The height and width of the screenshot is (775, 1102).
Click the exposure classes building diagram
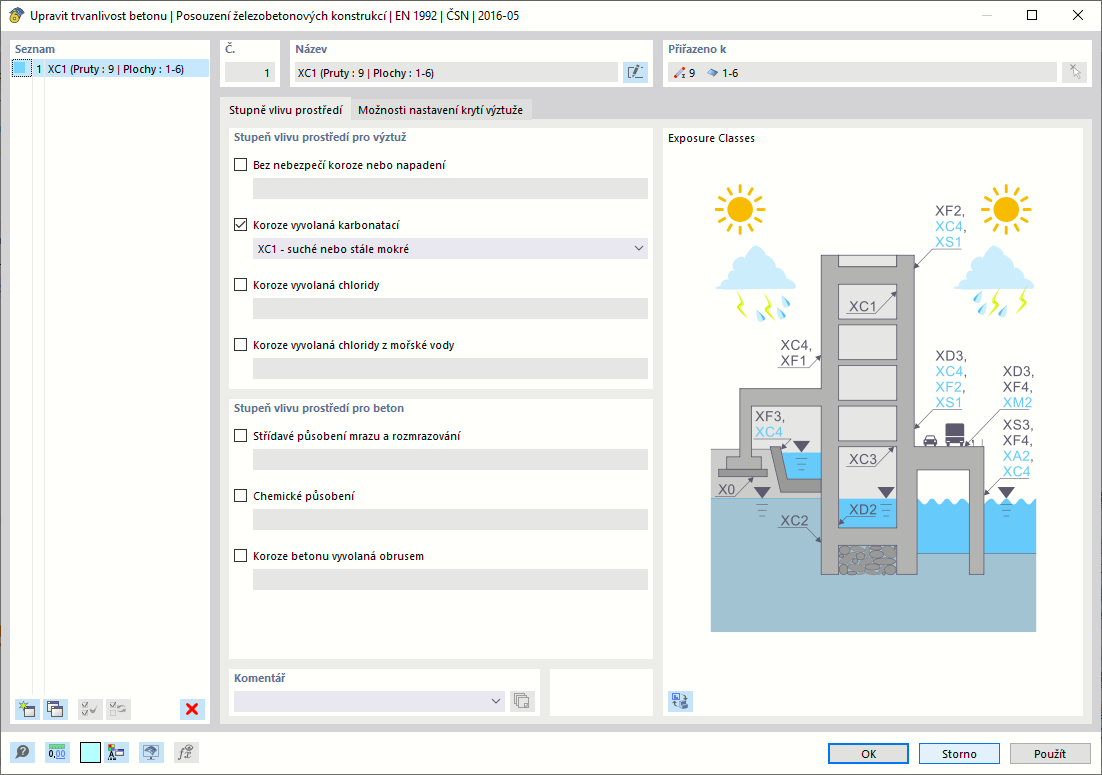(873, 408)
